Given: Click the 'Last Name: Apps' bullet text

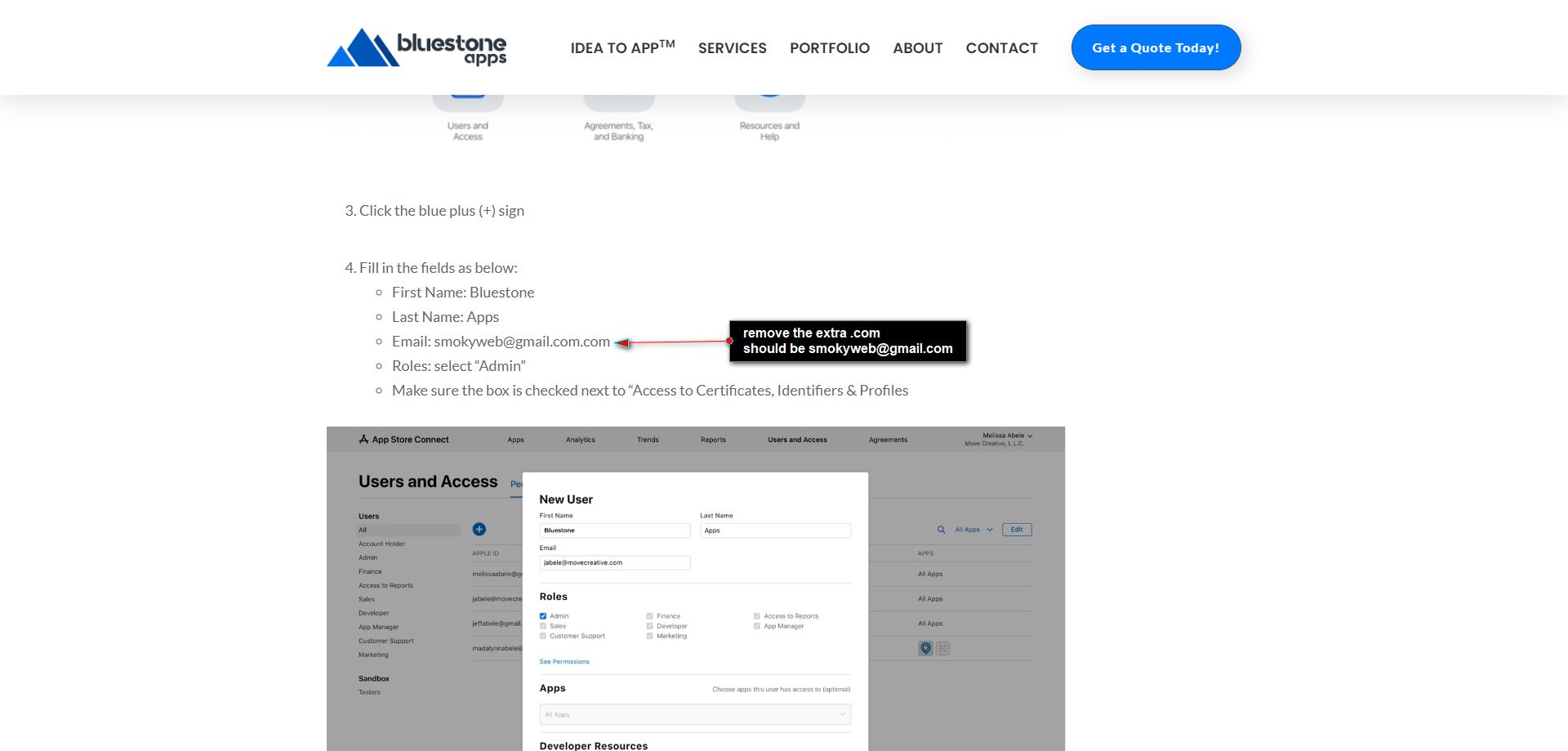Looking at the screenshot, I should click(x=445, y=317).
